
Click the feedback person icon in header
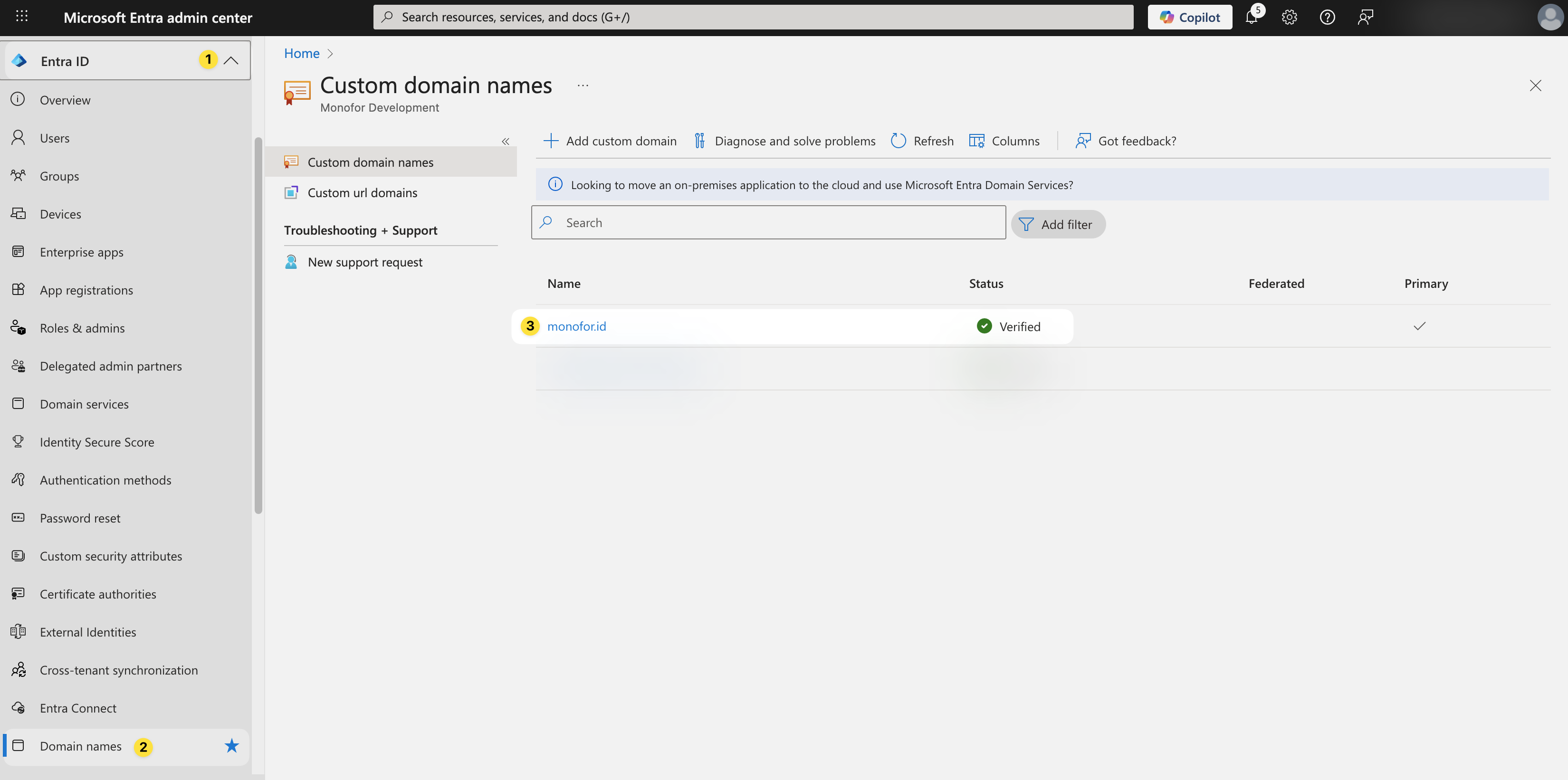1365,18
